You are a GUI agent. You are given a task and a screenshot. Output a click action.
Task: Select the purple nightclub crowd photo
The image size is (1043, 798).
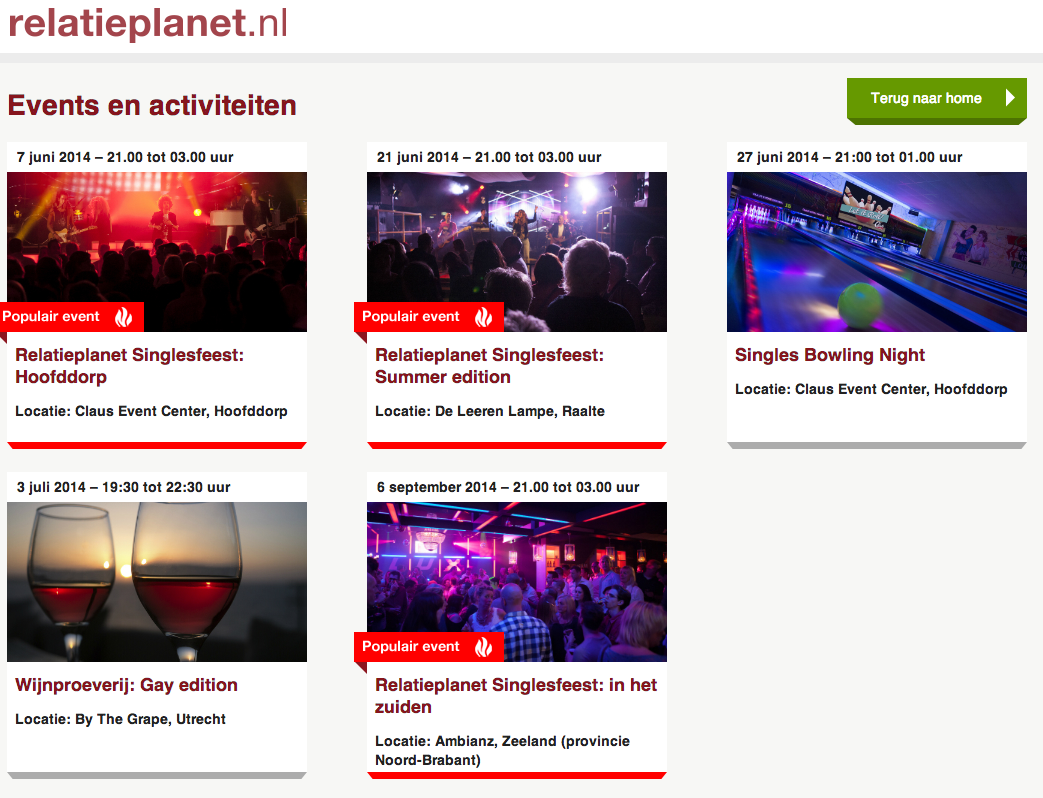[517, 582]
